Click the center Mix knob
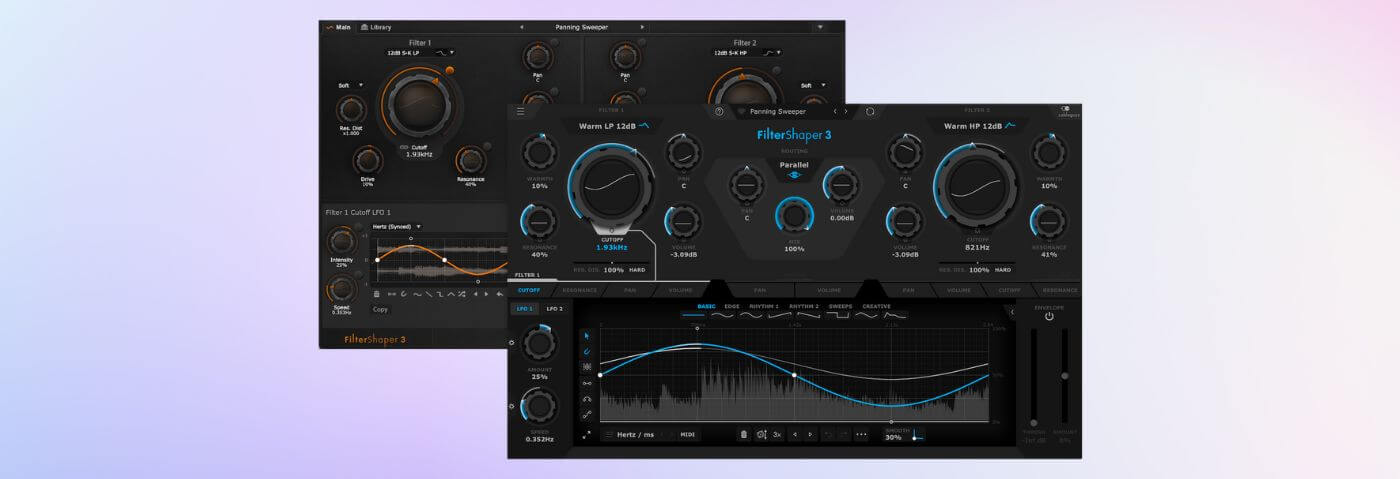The height and width of the screenshot is (479, 1400). pos(794,216)
